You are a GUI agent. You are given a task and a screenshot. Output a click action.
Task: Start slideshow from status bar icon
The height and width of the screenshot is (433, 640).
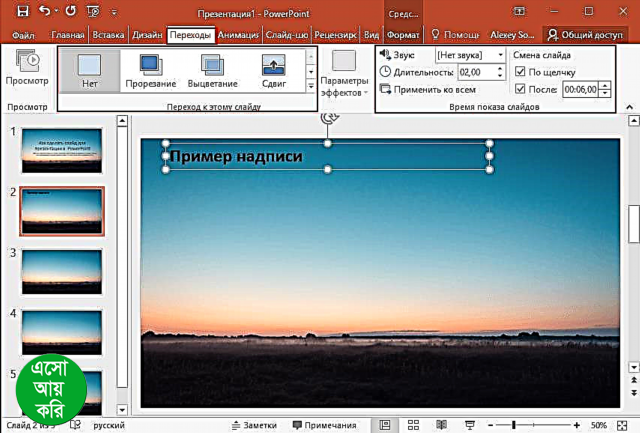coord(471,425)
